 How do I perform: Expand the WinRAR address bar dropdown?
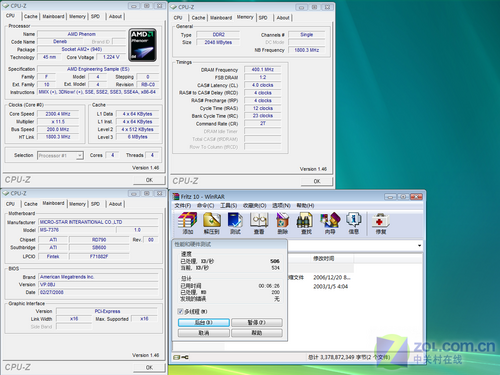[419, 246]
